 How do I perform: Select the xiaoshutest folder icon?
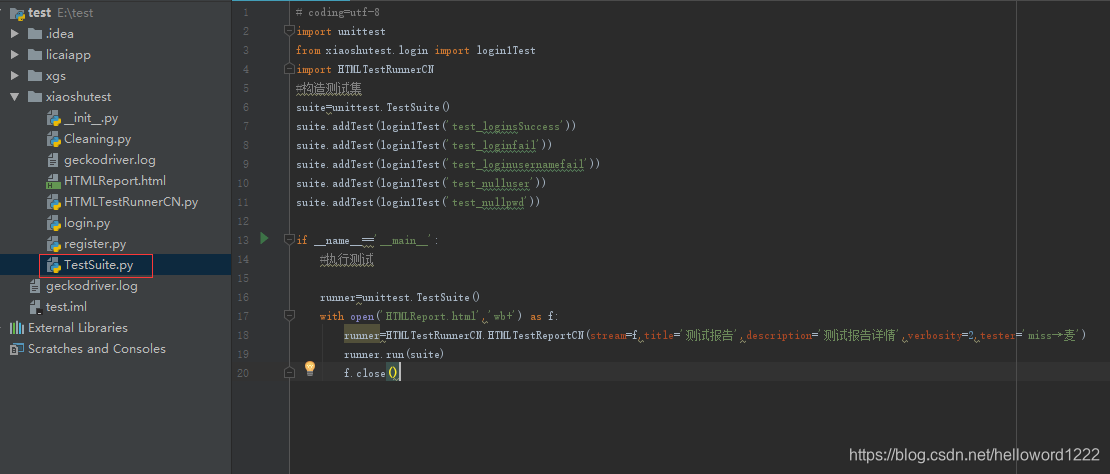tap(35, 97)
